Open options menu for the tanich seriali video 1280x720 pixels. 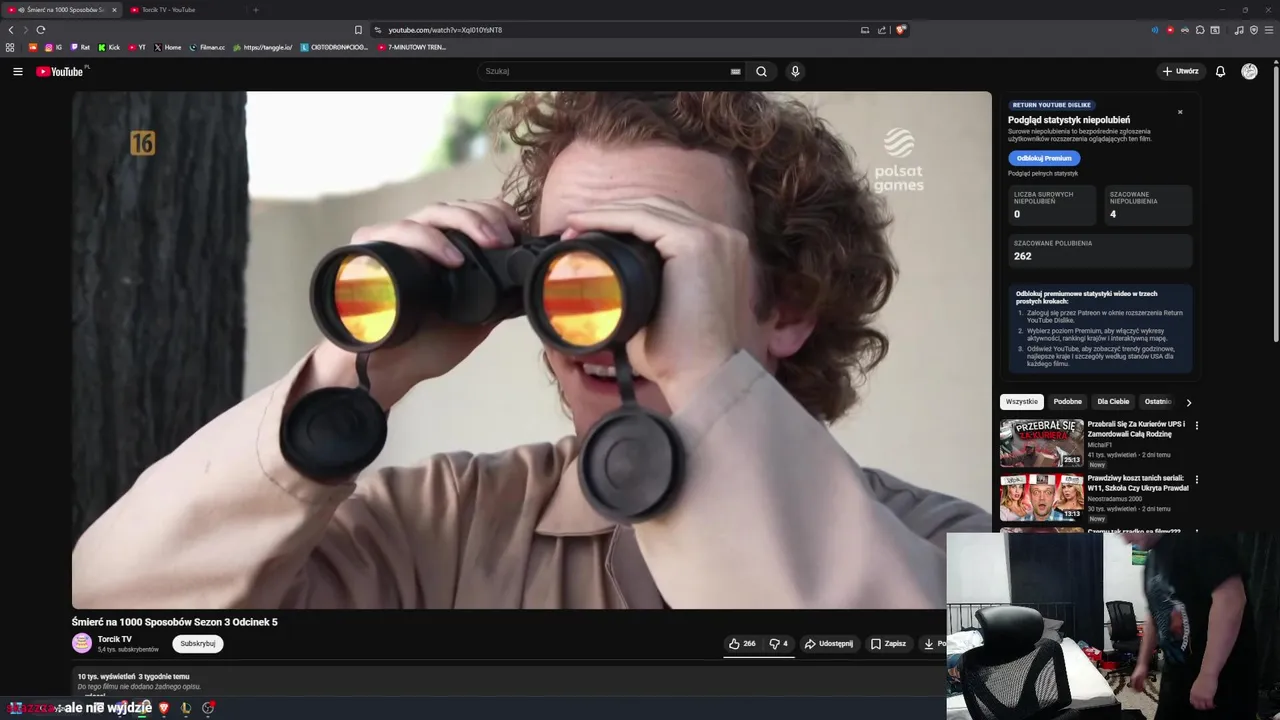click(x=1196, y=479)
